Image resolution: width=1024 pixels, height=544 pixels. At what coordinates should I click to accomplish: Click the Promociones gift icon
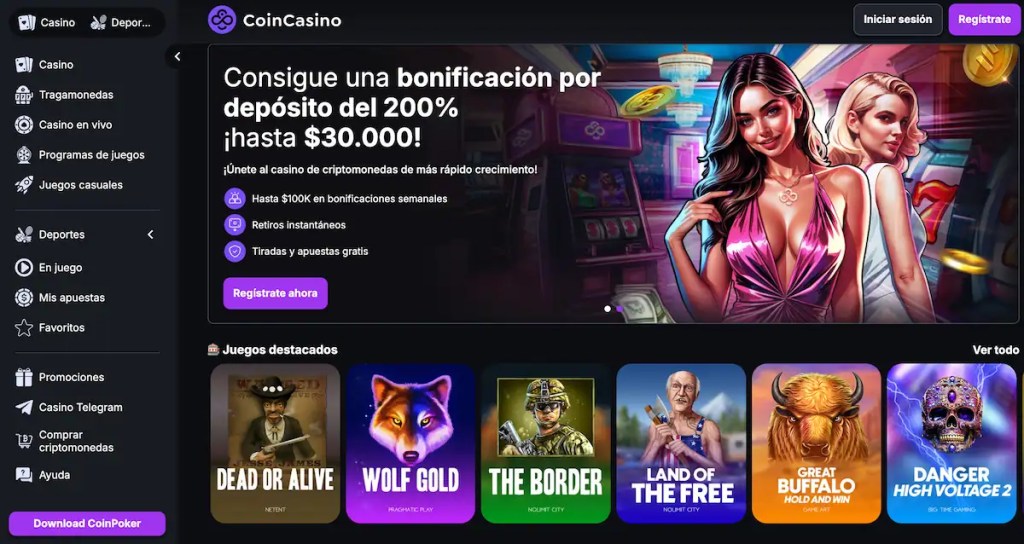(x=24, y=377)
